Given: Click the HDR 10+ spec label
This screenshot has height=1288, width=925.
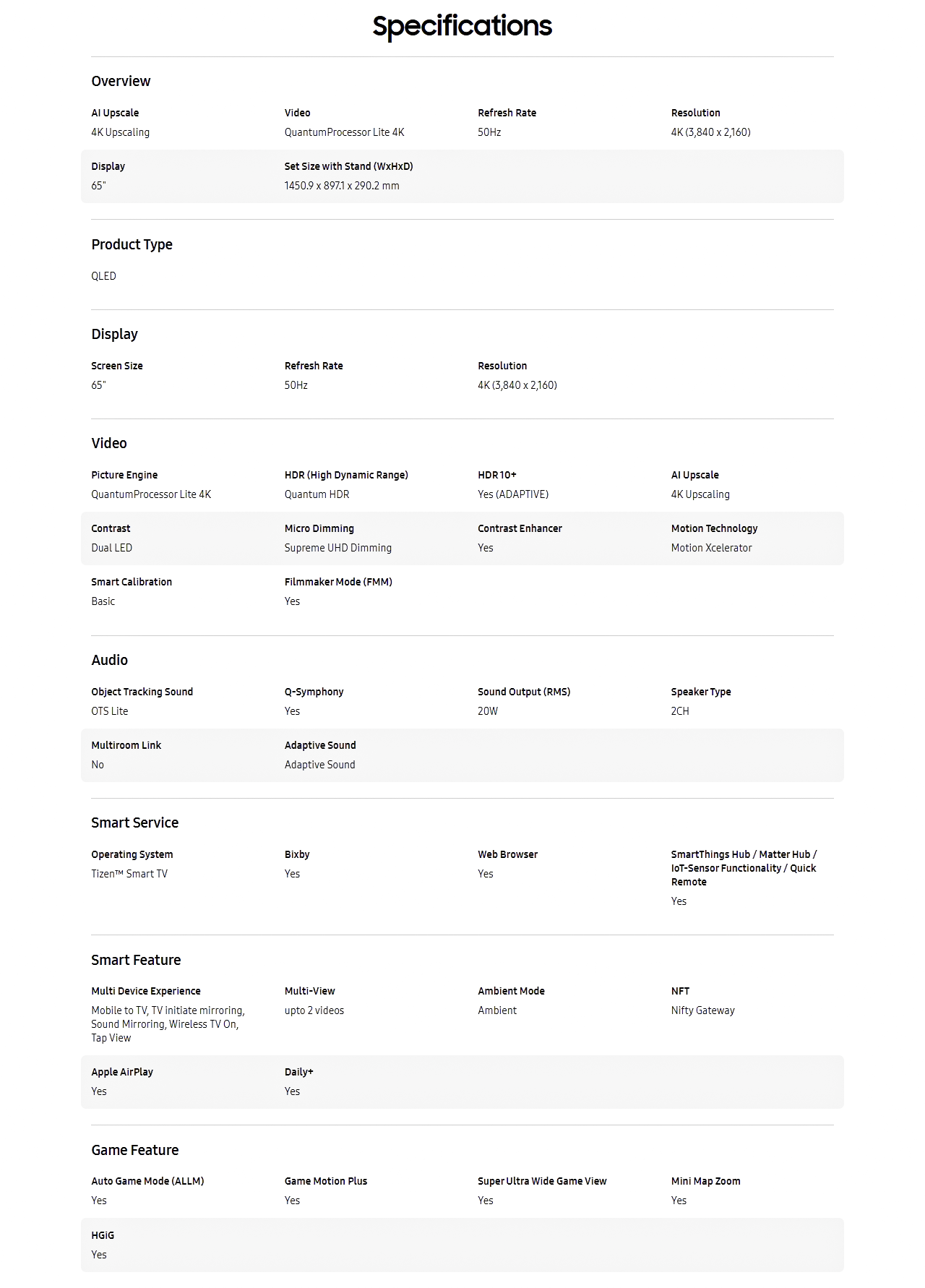Looking at the screenshot, I should pos(497,475).
